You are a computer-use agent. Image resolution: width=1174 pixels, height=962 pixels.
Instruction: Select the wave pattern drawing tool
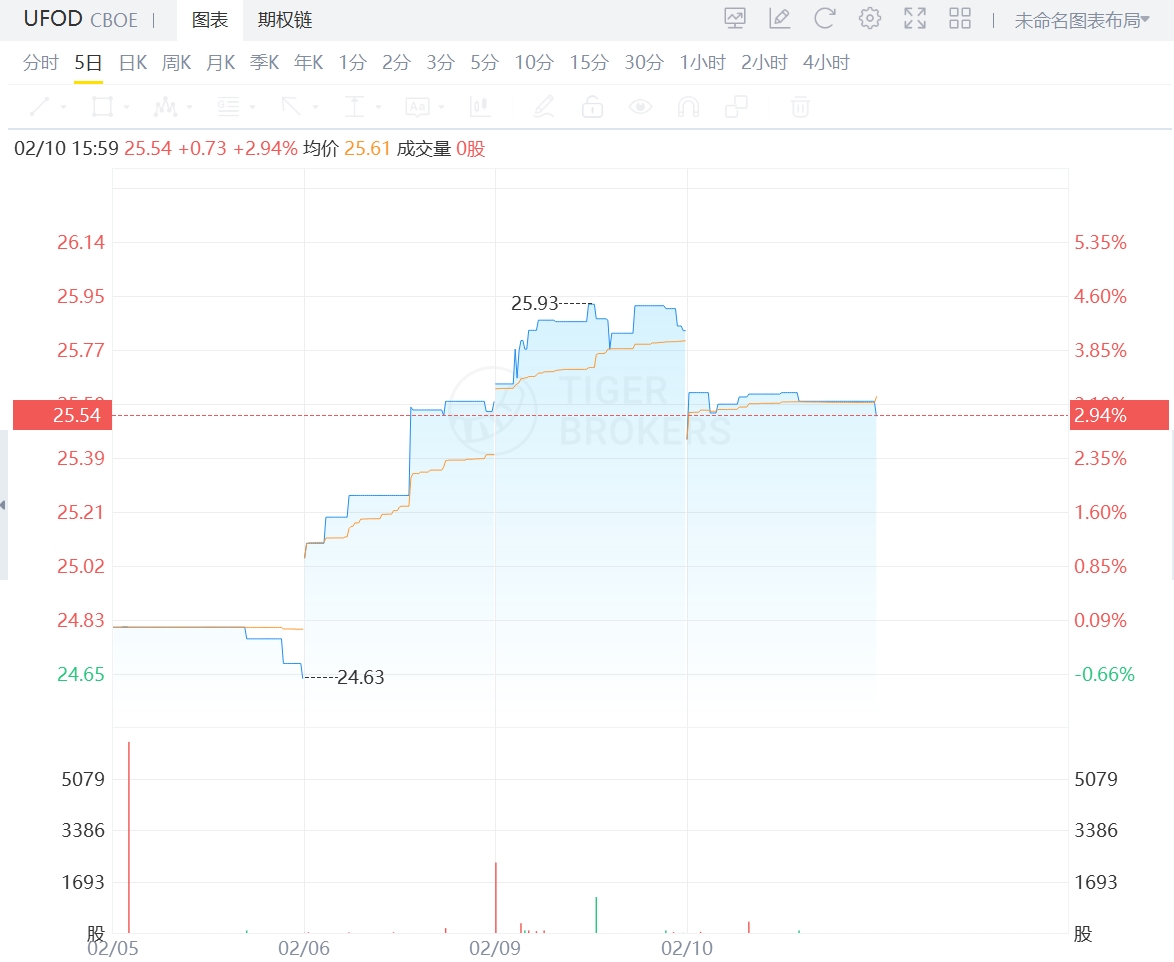click(x=165, y=107)
